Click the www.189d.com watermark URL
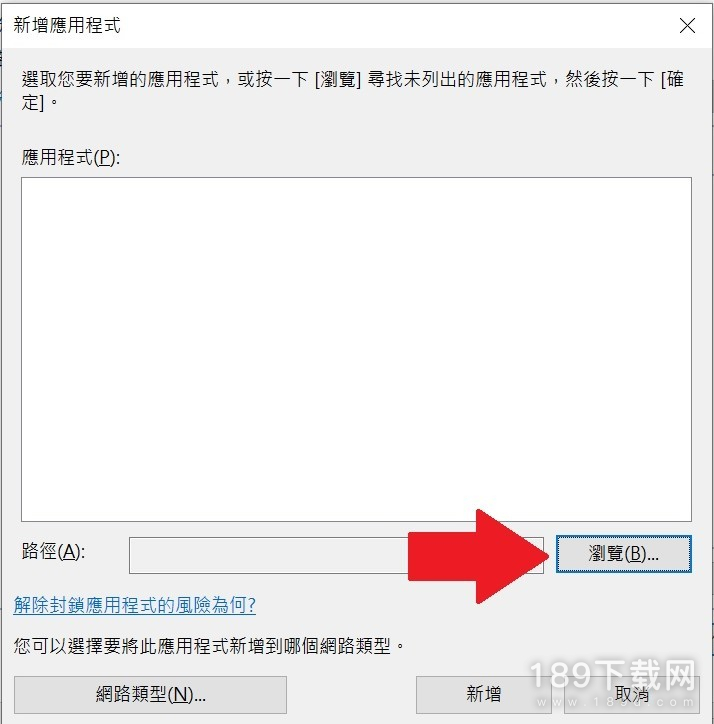The width and height of the screenshot is (714, 724). tap(615, 702)
